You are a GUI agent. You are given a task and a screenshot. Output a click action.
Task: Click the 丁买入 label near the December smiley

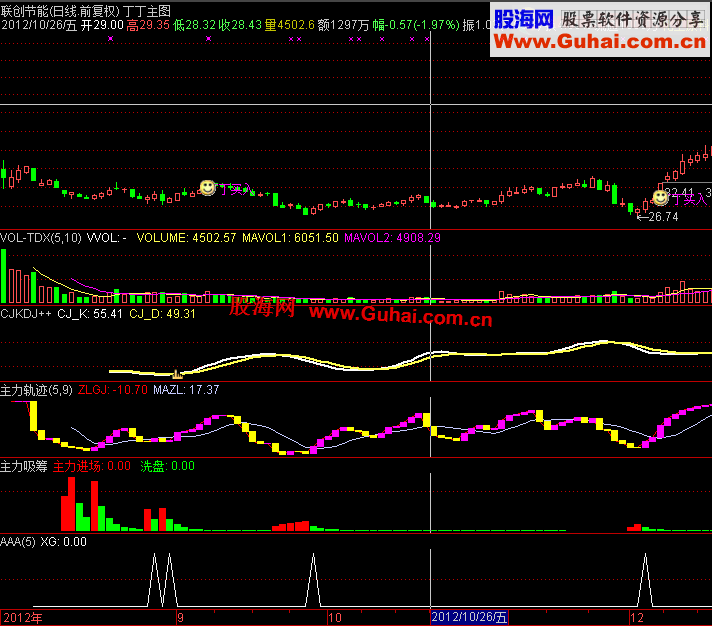689,199
